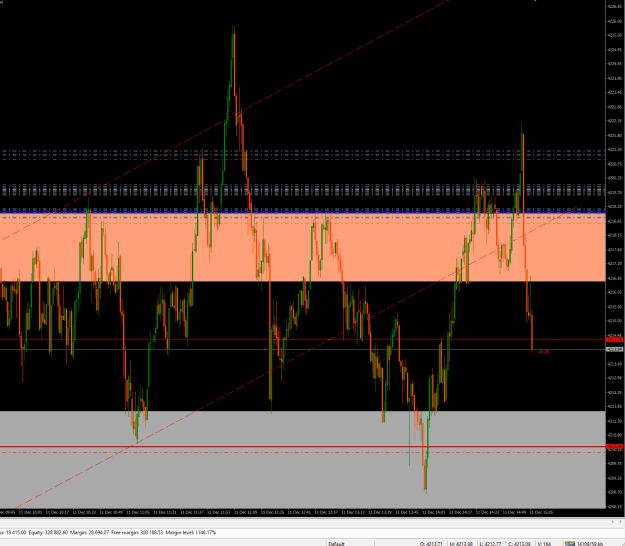Image resolution: width=625 pixels, height=546 pixels.
Task: Click the Margin: 28 694.07 value
Action: (89, 532)
